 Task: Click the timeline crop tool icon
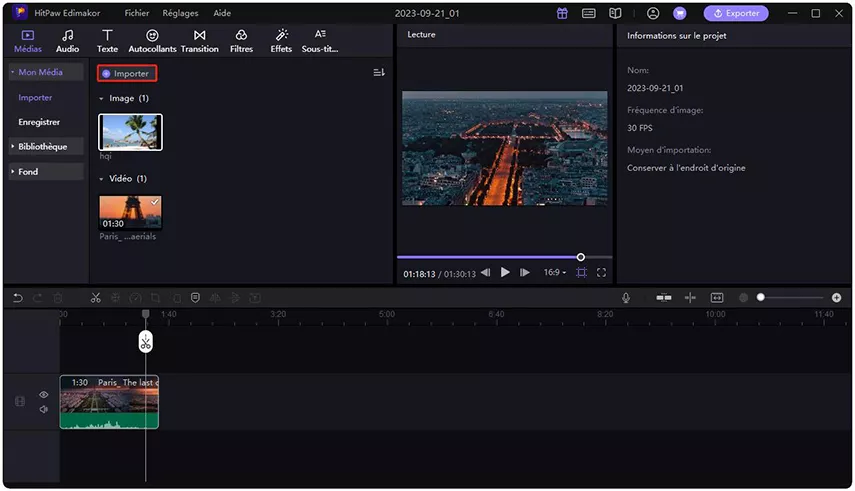click(x=155, y=298)
